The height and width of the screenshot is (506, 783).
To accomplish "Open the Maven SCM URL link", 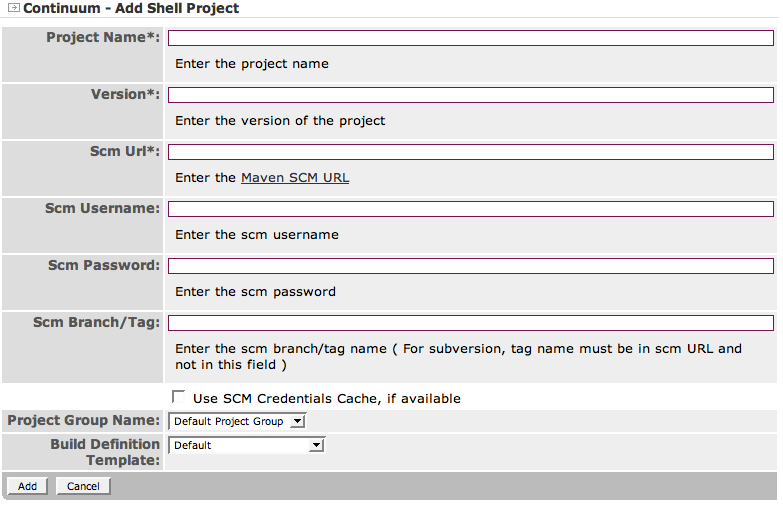I will (295, 178).
